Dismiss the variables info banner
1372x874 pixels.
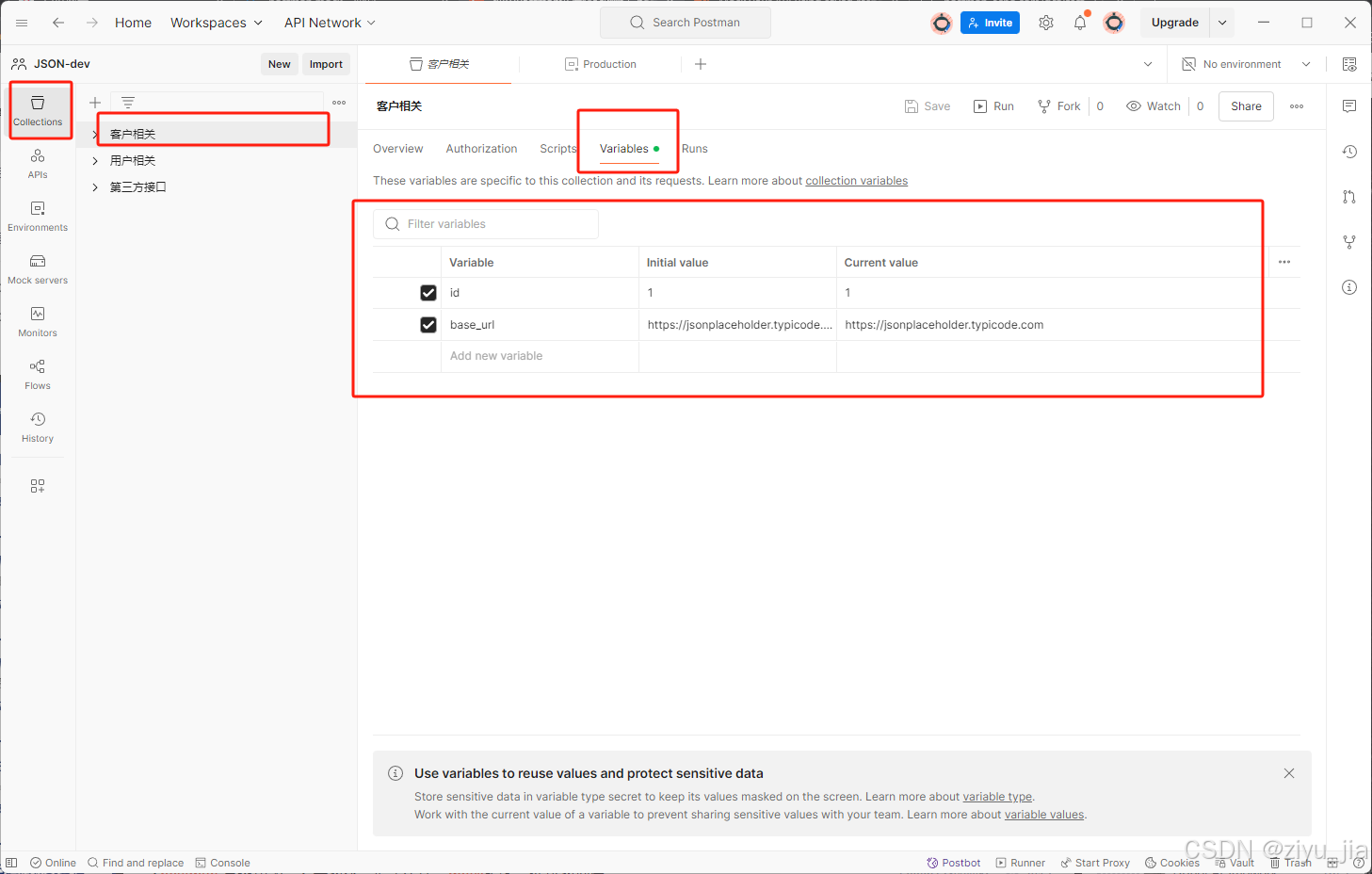1289,773
